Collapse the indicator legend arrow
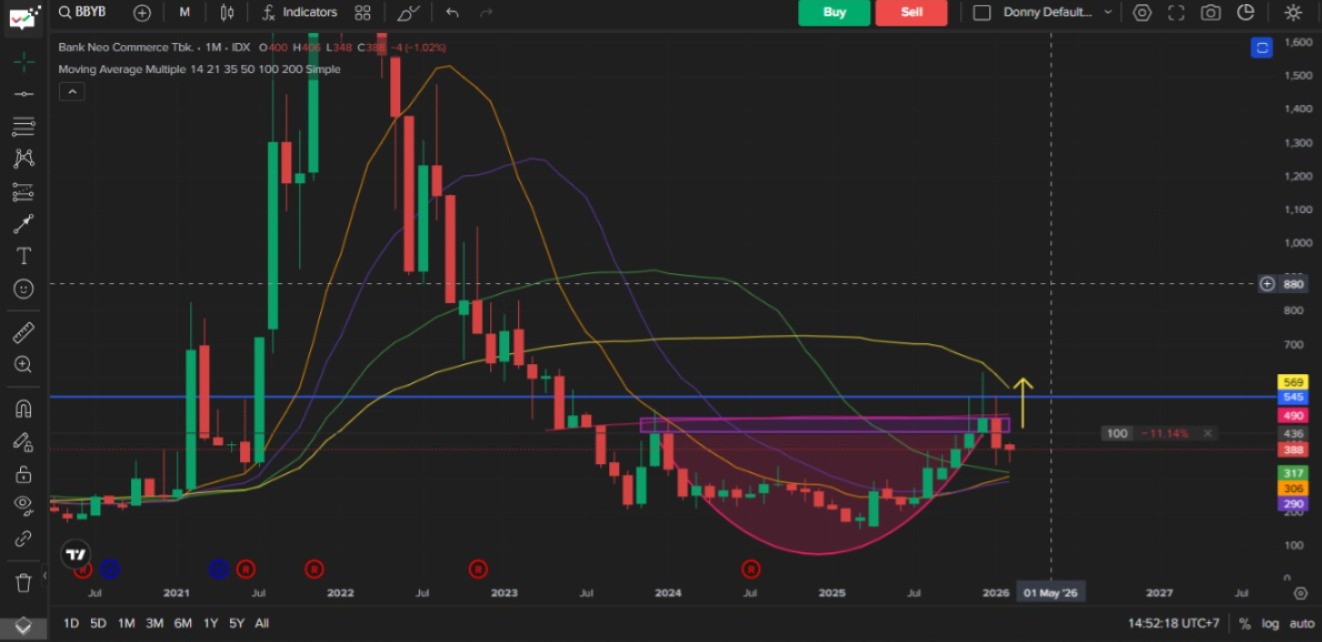Image resolution: width=1322 pixels, height=642 pixels. click(71, 91)
